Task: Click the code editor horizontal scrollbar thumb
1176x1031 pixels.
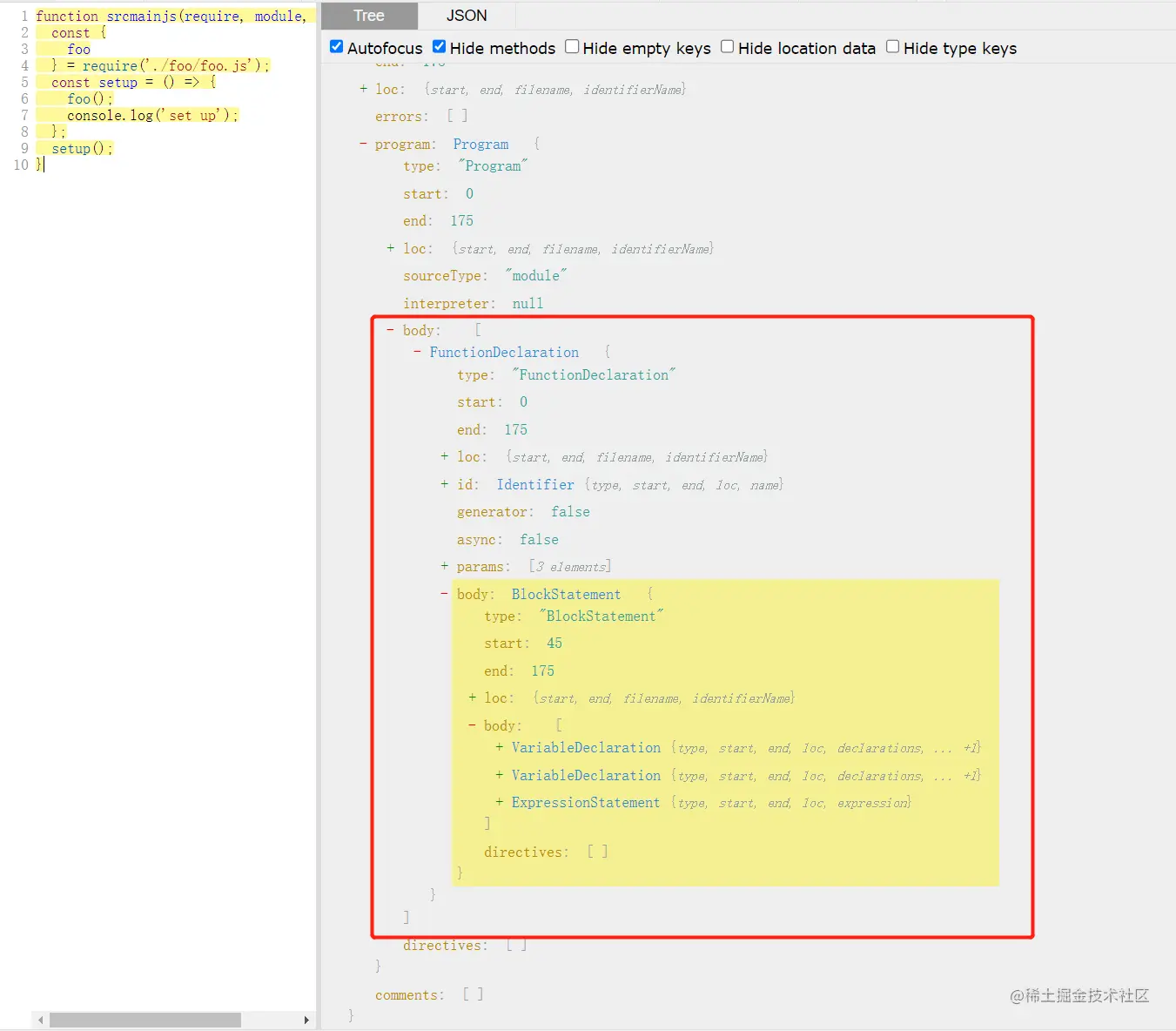Action: coord(144,1020)
